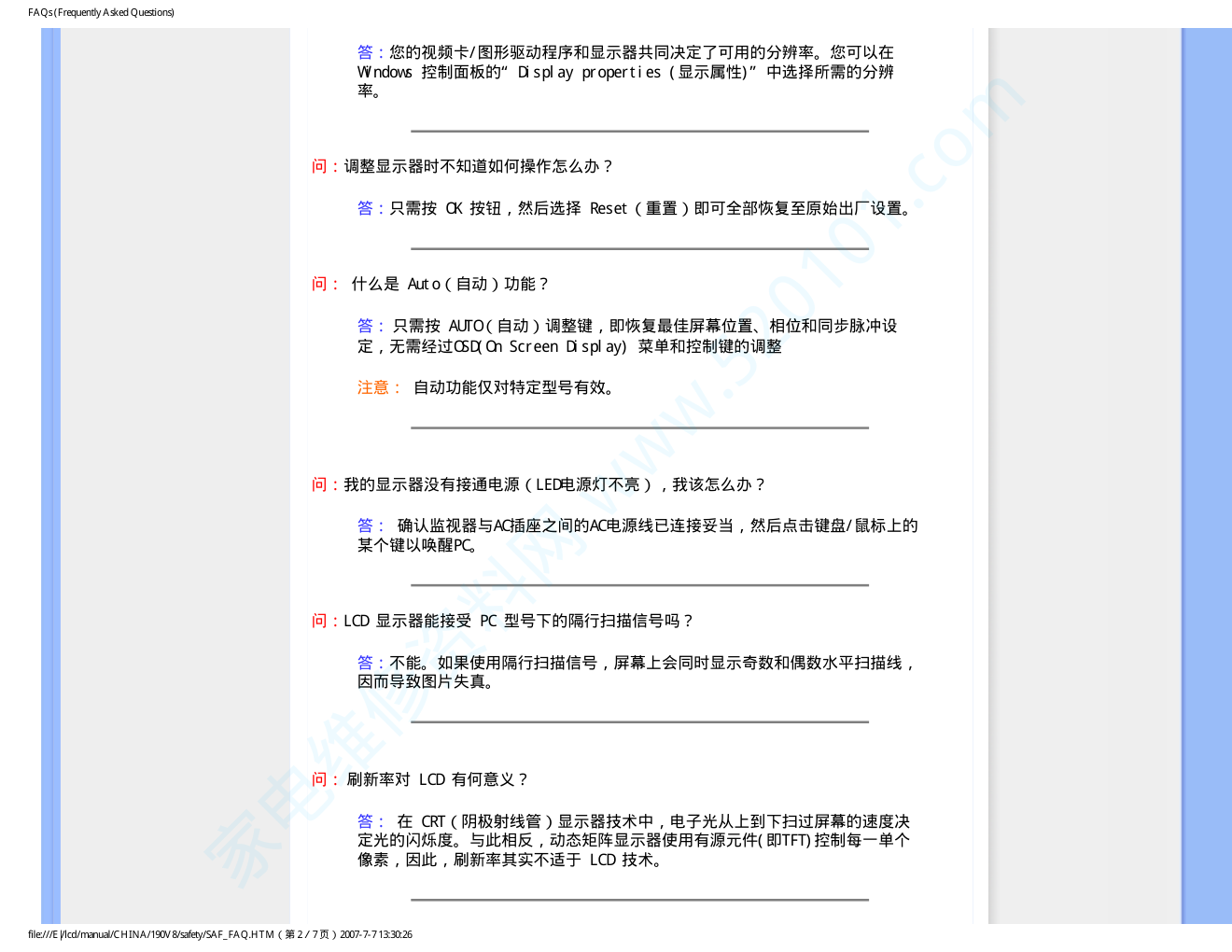
Task: Click the note text about specific models
Action: (x=515, y=387)
